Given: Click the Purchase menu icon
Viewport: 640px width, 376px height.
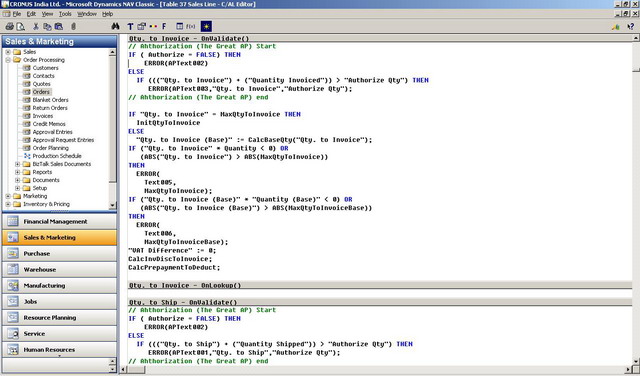Looking at the screenshot, I should [13, 254].
